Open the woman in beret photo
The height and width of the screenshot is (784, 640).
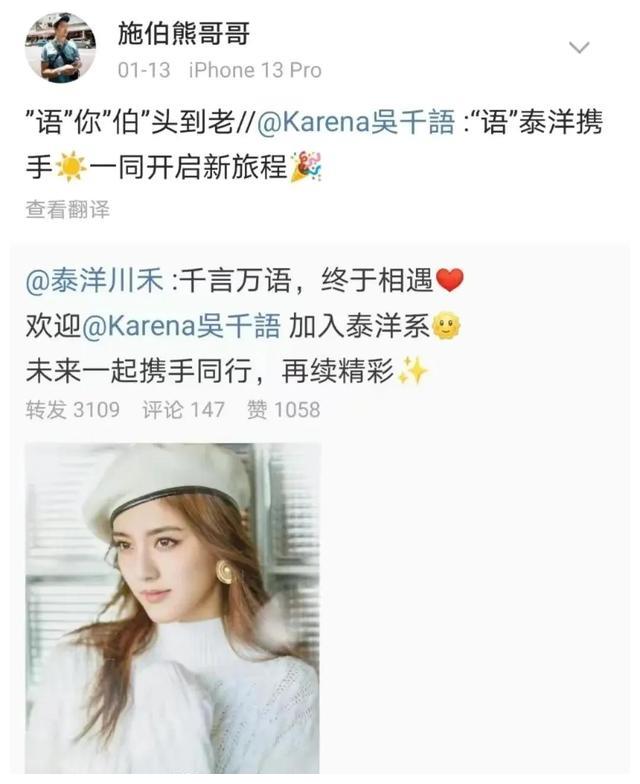click(172, 608)
